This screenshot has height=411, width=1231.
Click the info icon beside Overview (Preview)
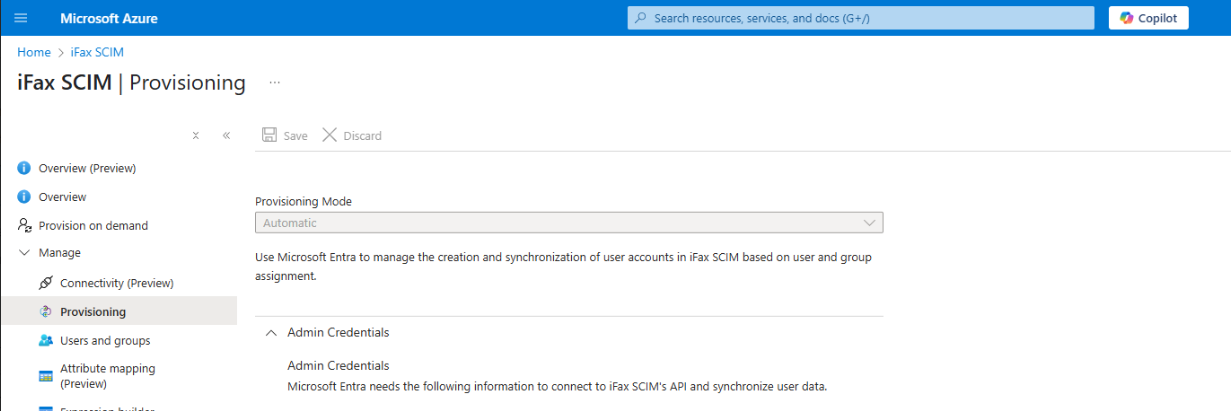pyautogui.click(x=24, y=168)
